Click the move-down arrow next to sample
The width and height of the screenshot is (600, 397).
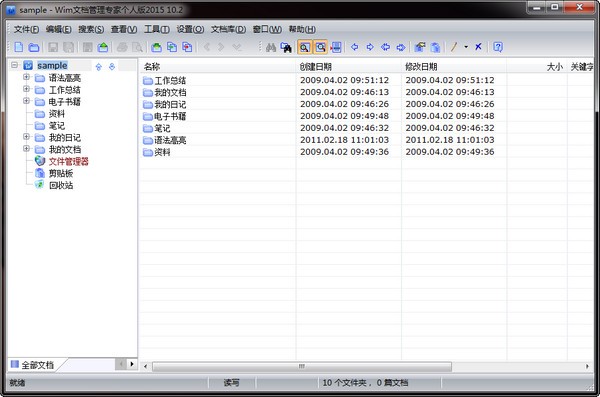112,67
